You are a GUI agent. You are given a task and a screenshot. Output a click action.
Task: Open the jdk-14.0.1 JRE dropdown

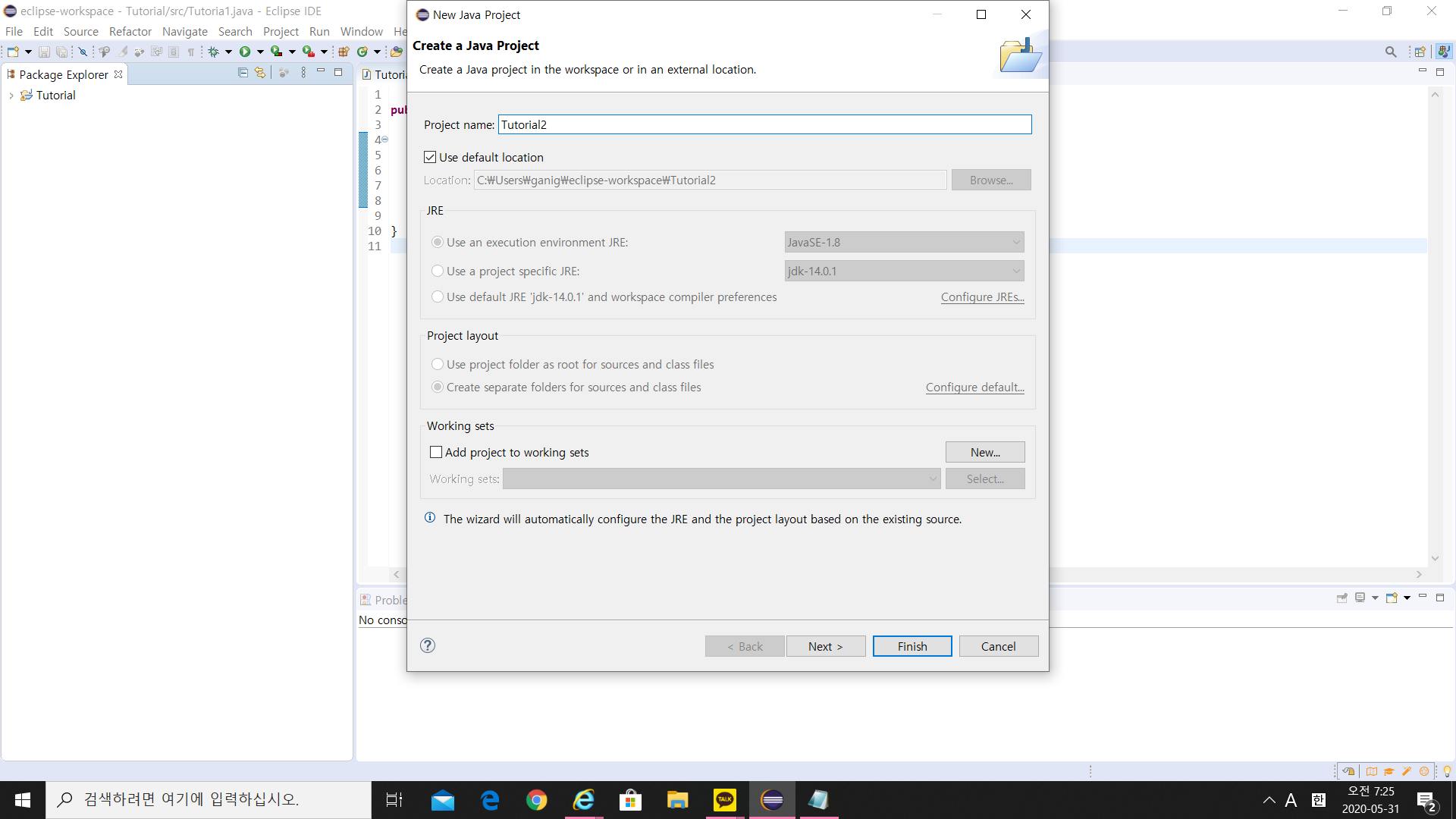[x=904, y=271]
